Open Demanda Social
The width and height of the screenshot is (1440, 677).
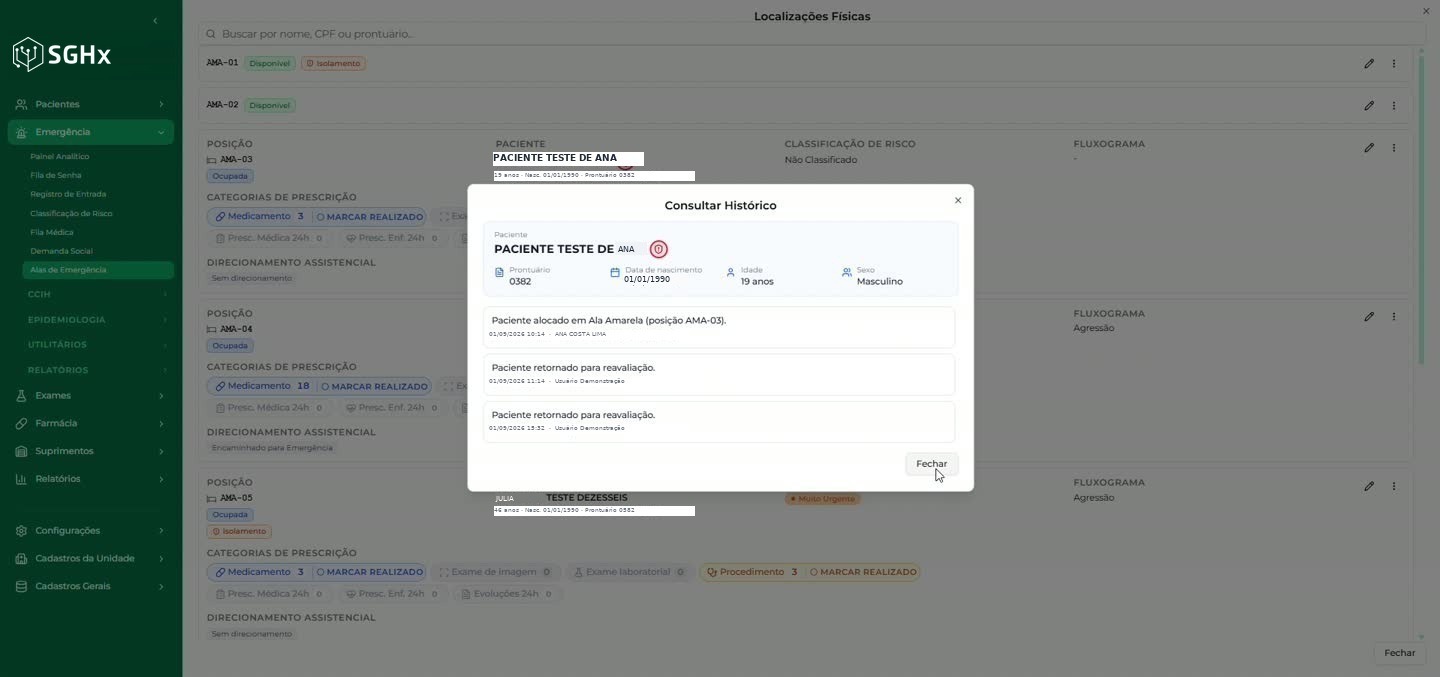pos(61,251)
